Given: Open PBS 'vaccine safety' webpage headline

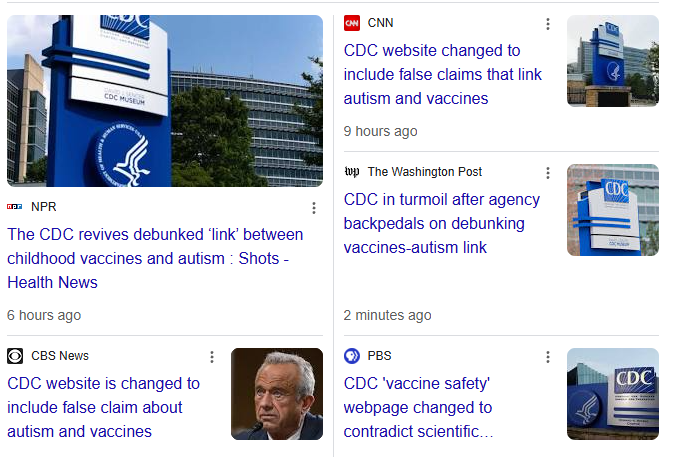Looking at the screenshot, I should tap(419, 407).
